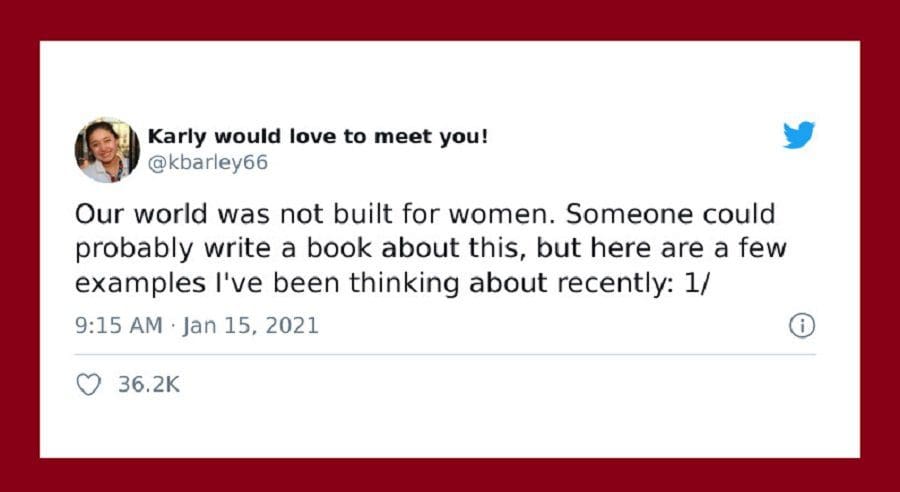
Task: Like the tweet with the heart icon
Action: pos(88,385)
